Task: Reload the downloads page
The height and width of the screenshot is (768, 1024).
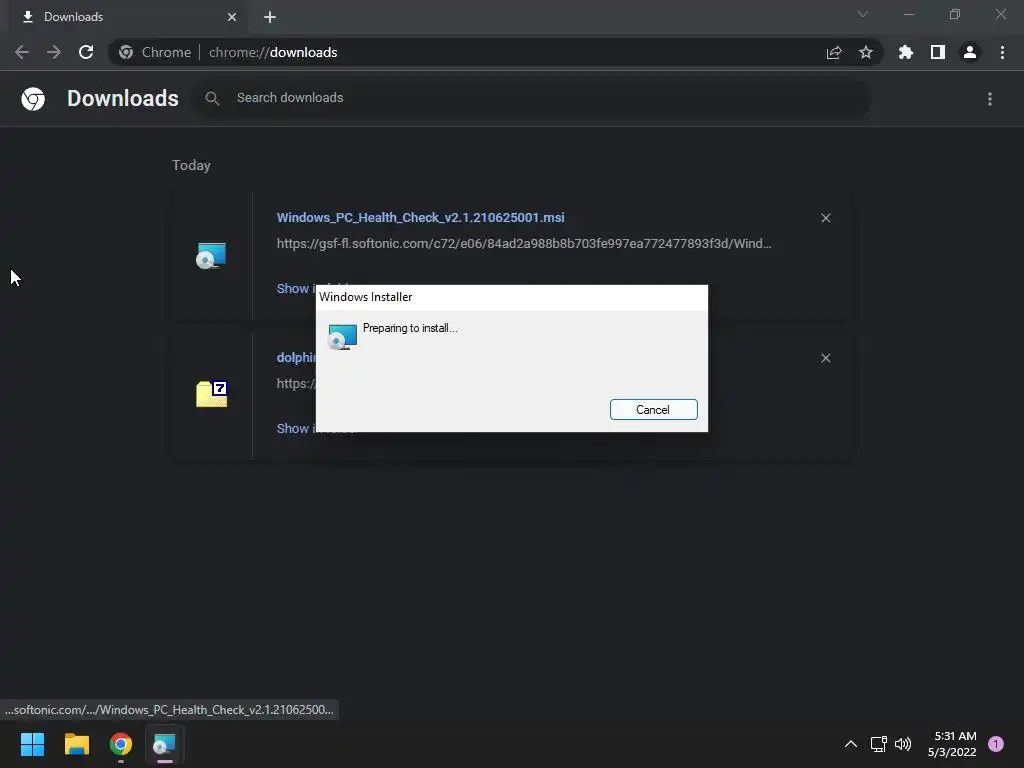Action: click(86, 52)
